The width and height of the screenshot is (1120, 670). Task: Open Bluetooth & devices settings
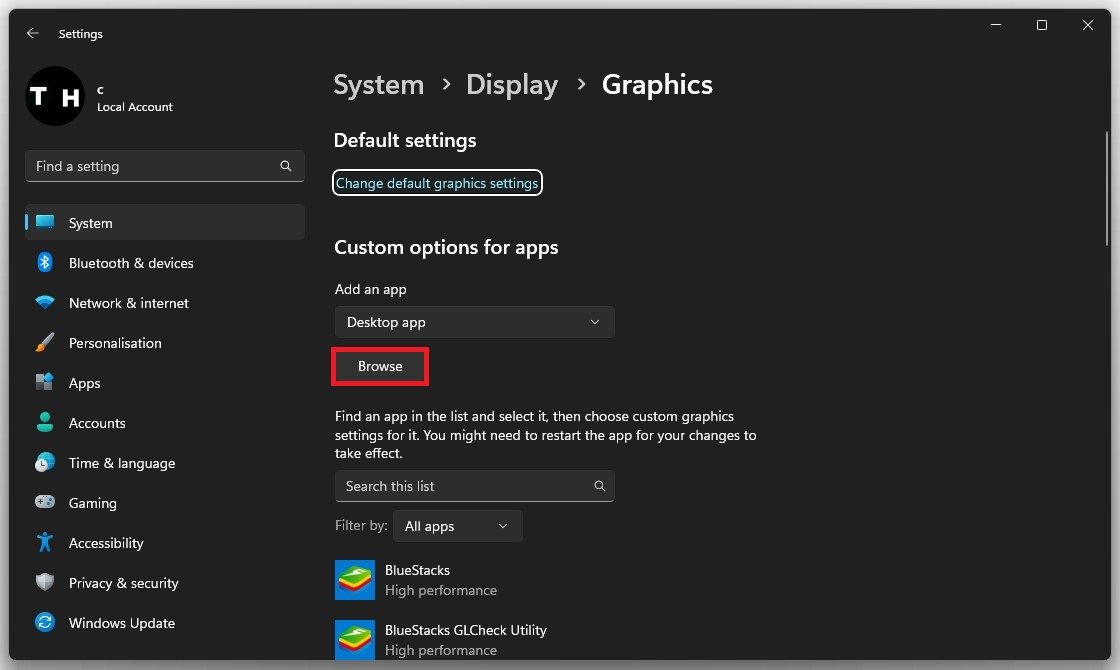(x=130, y=263)
